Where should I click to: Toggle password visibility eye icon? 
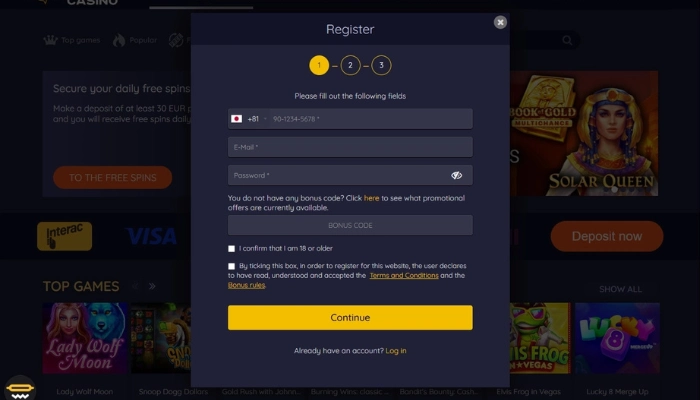(x=456, y=175)
